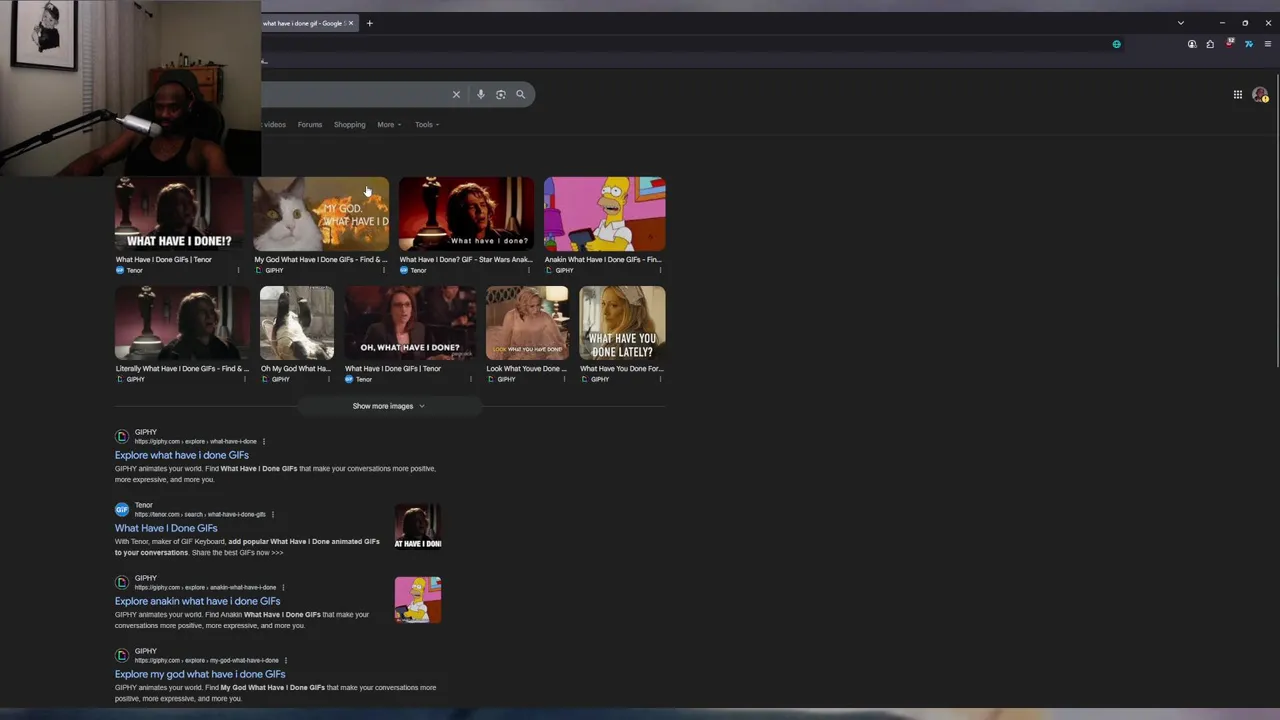Open the more-options dots for my-god-what-have-i-done result
Image resolution: width=1280 pixels, height=720 pixels.
tap(286, 660)
